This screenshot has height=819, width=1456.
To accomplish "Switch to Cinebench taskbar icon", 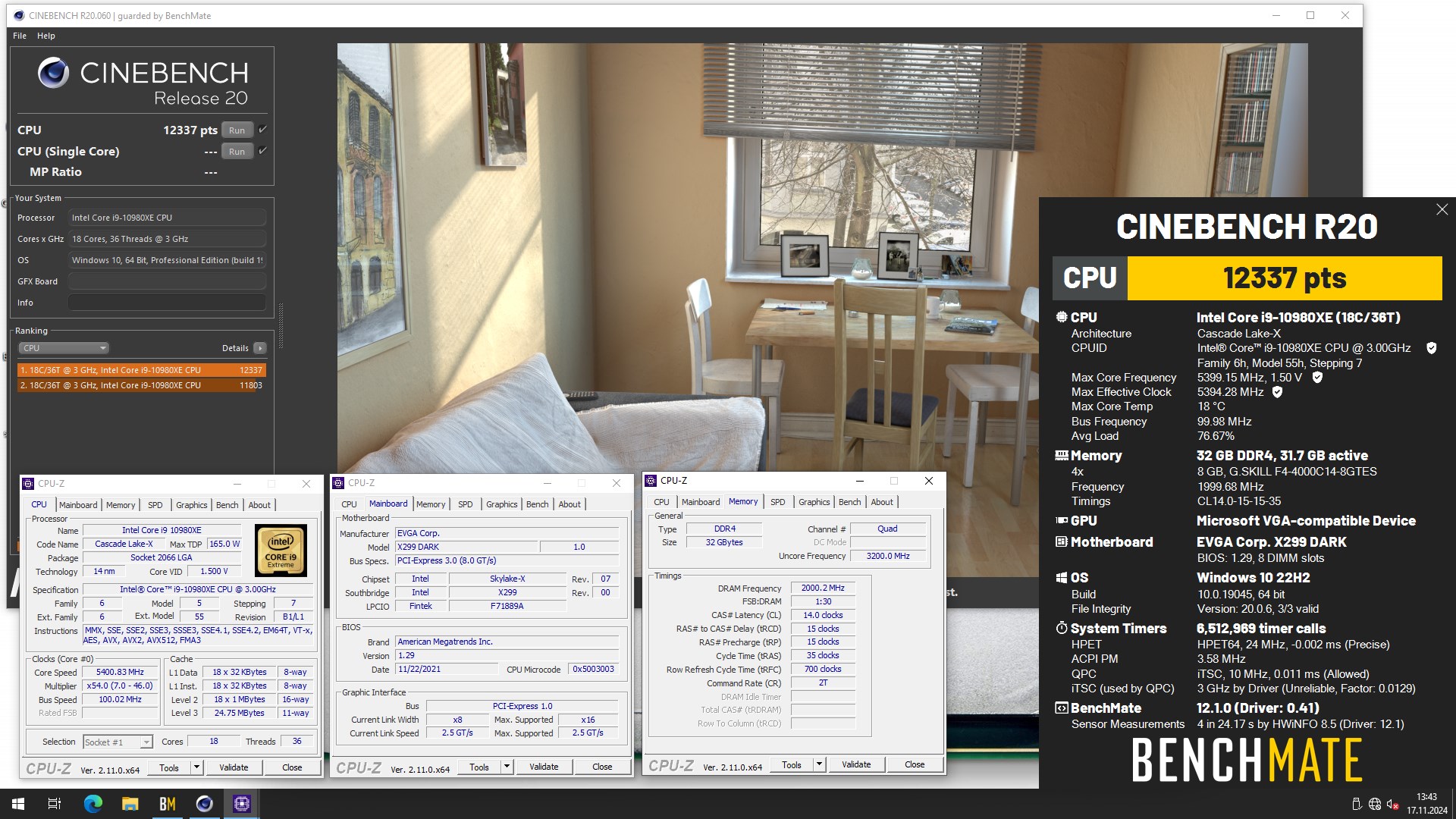I will coord(204,804).
